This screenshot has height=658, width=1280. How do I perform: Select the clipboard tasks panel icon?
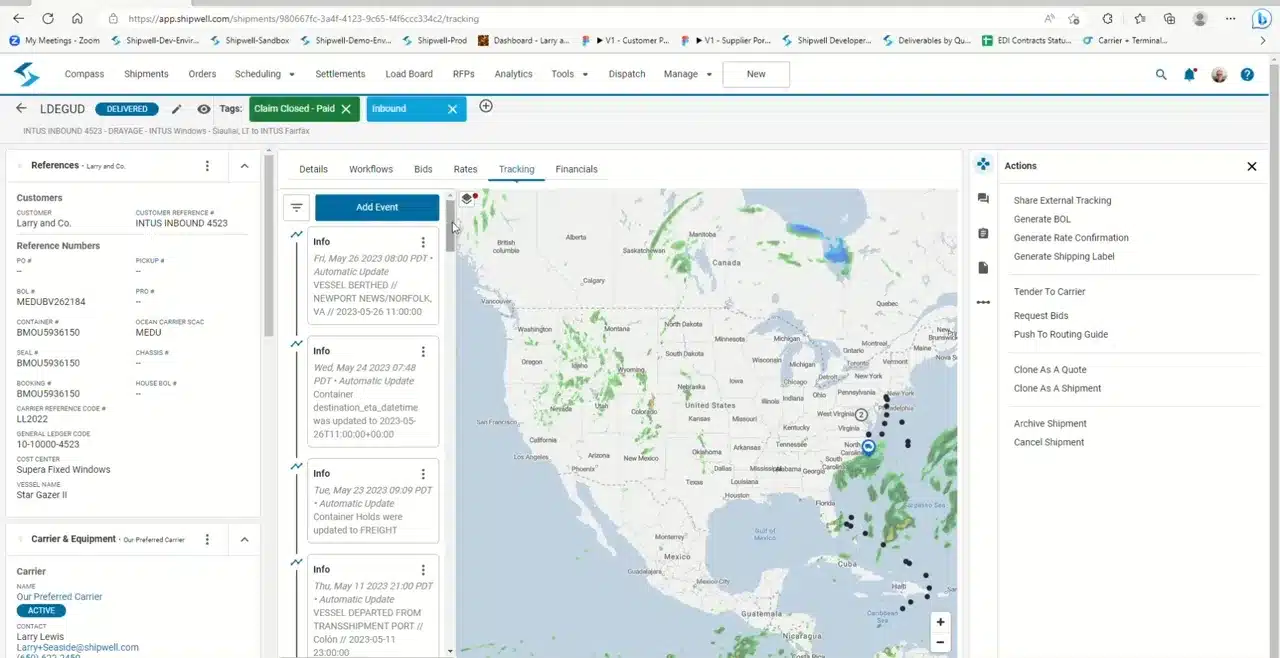(x=983, y=234)
